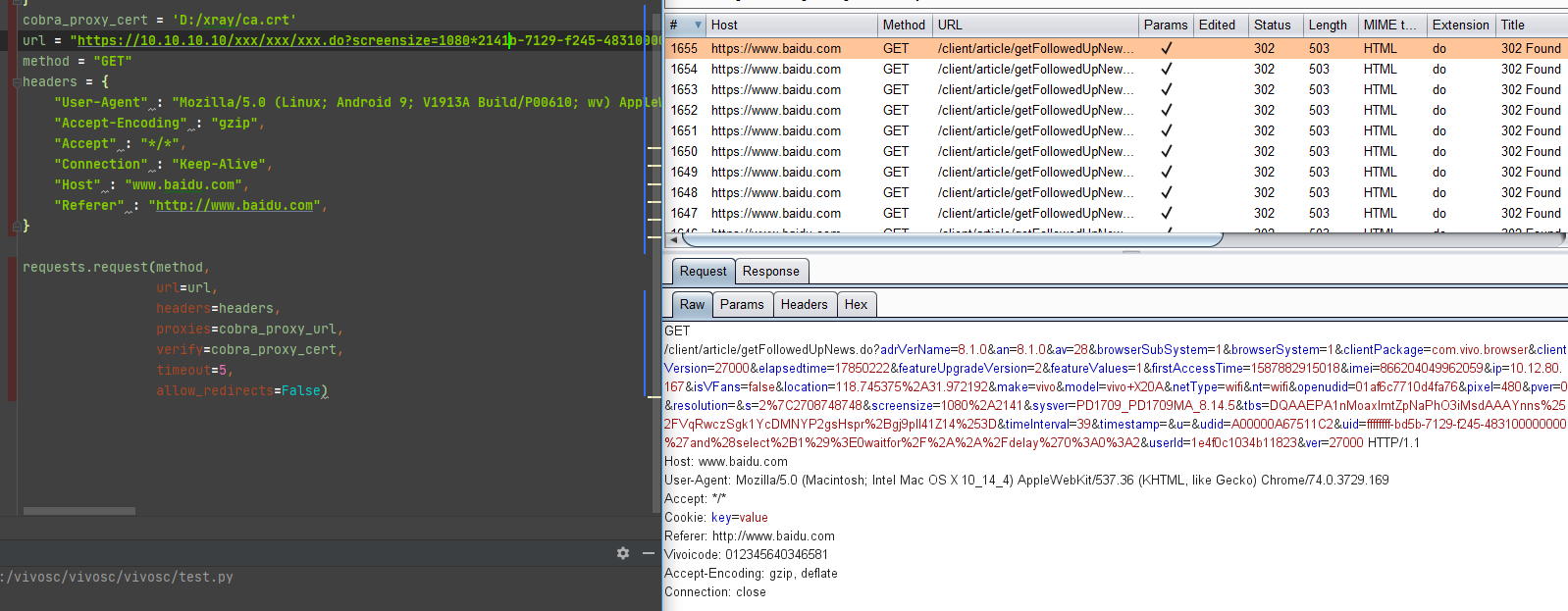This screenshot has width=1568, height=611.
Task: Click the allow_redirects=False argument line
Action: point(241,390)
